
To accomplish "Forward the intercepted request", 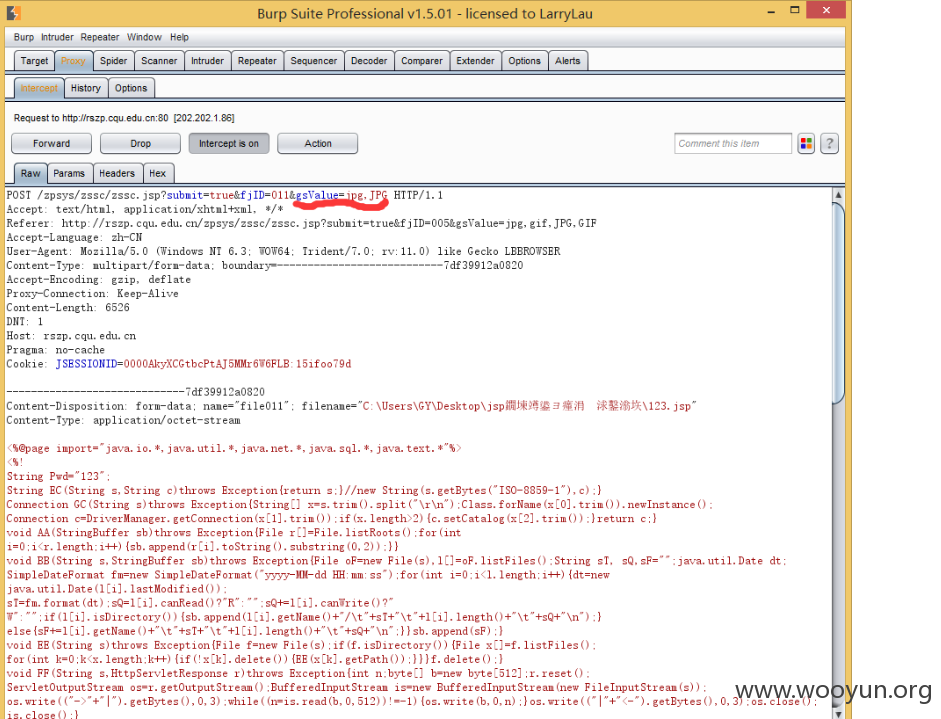I will click(x=52, y=143).
